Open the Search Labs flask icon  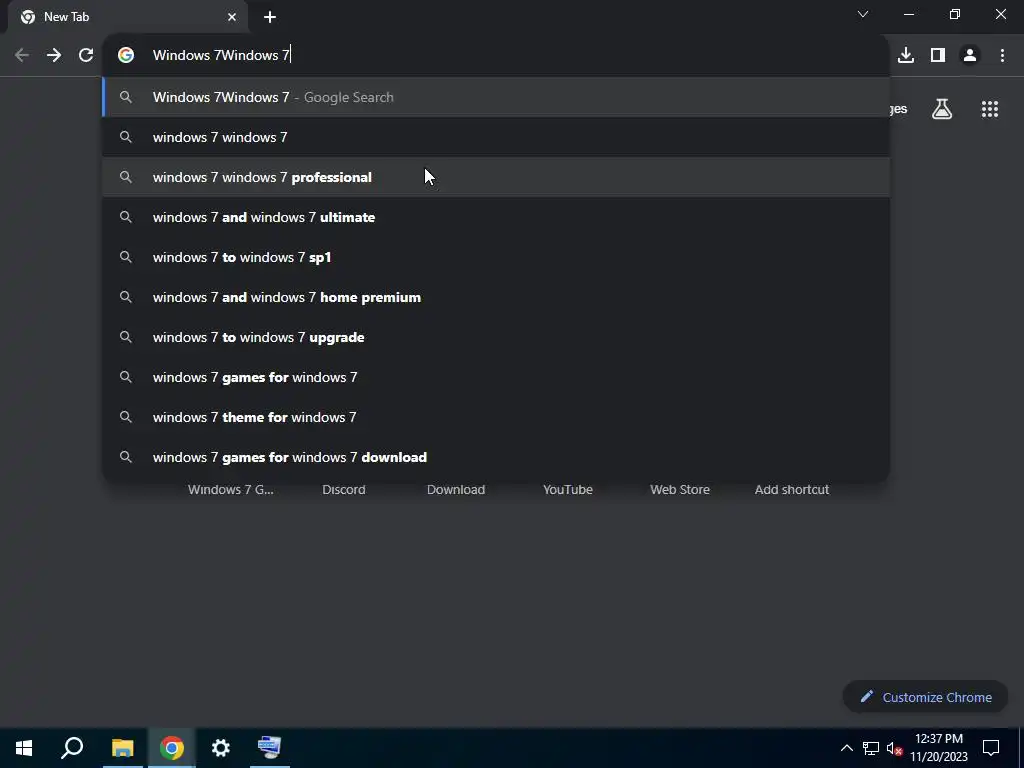point(942,109)
